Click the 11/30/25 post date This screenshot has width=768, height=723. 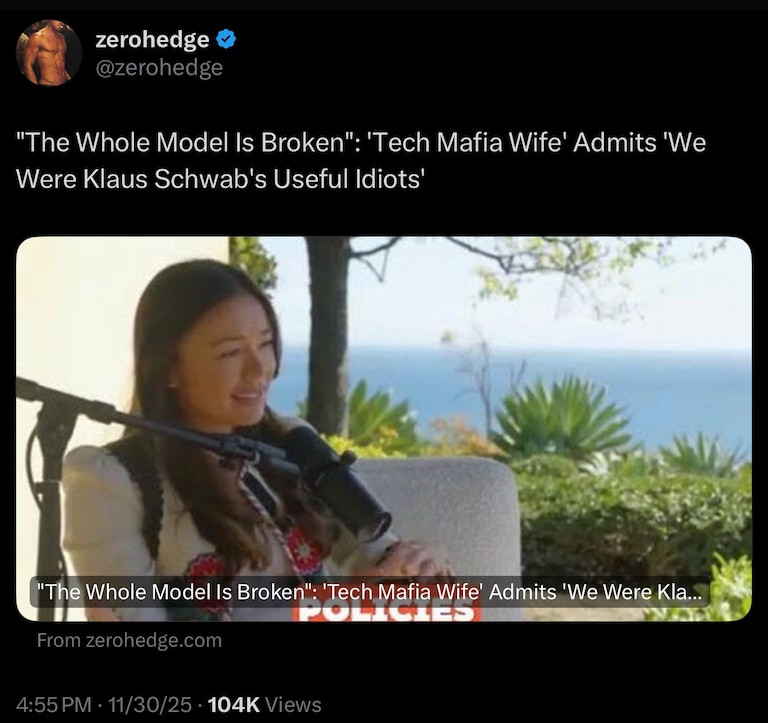(150, 705)
